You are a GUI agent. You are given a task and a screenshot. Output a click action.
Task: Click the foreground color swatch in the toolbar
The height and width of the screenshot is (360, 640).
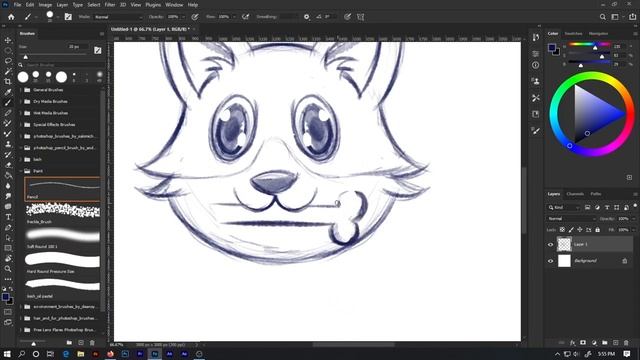pos(5,297)
